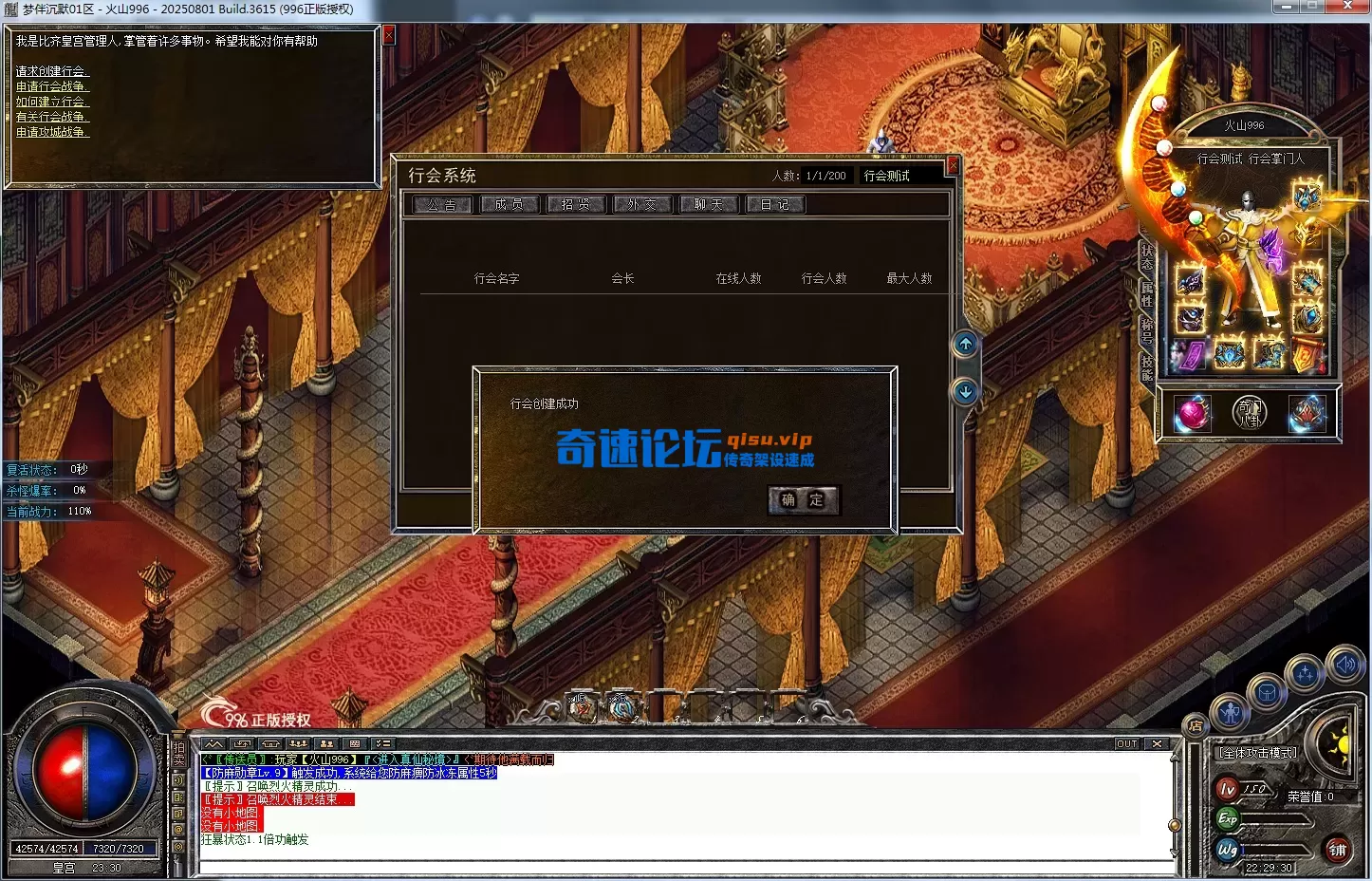The image size is (1372, 881).
Task: Select quick slot 2 with the blue skill item
Action: coord(622,706)
